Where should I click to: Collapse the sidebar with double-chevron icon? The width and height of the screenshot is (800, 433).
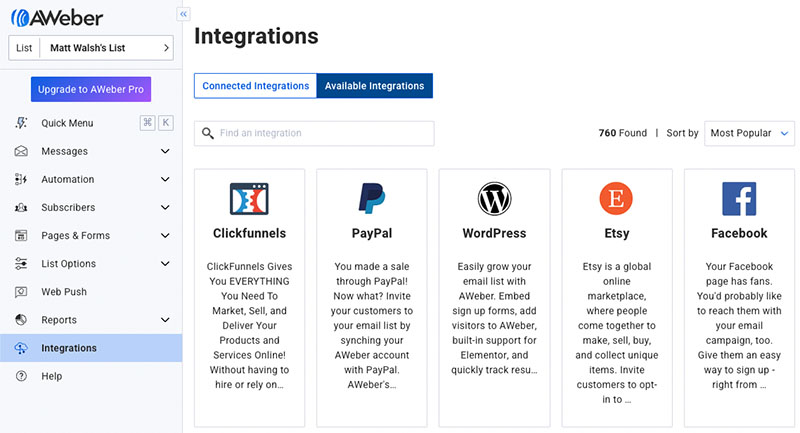pyautogui.click(x=183, y=14)
